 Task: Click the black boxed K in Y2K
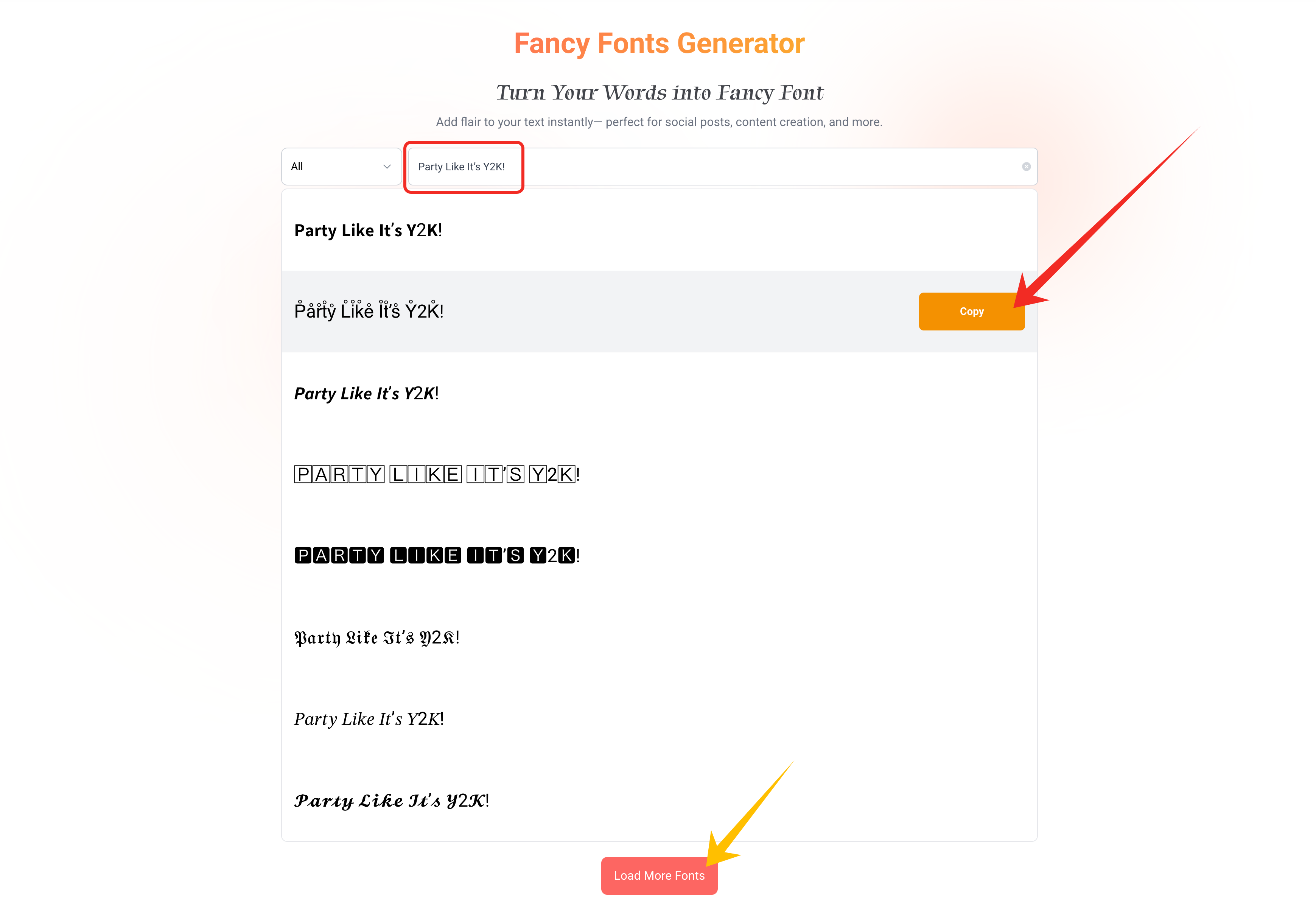(566, 555)
